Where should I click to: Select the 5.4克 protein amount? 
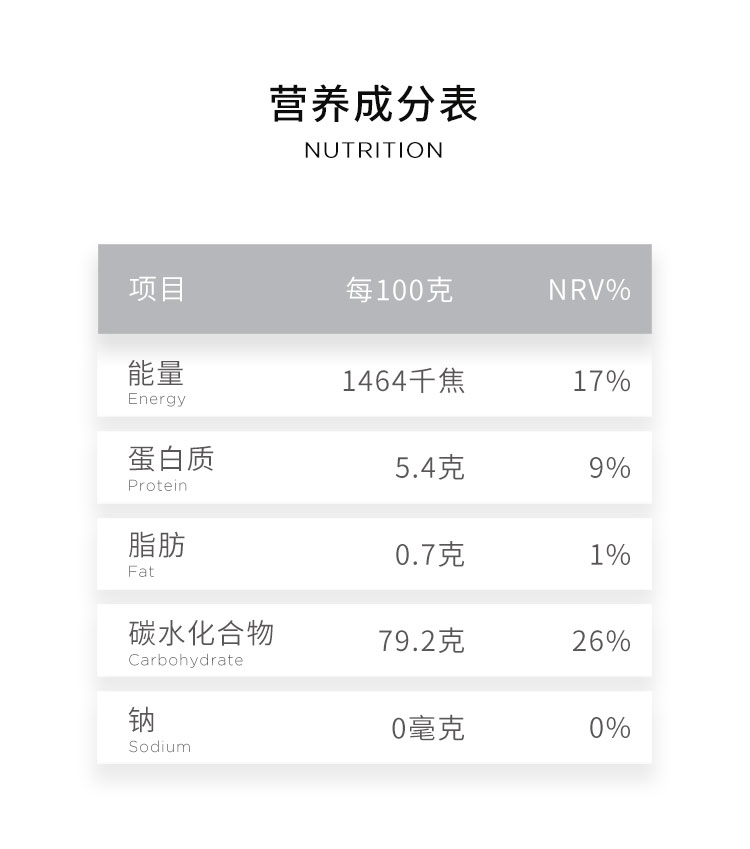click(429, 468)
